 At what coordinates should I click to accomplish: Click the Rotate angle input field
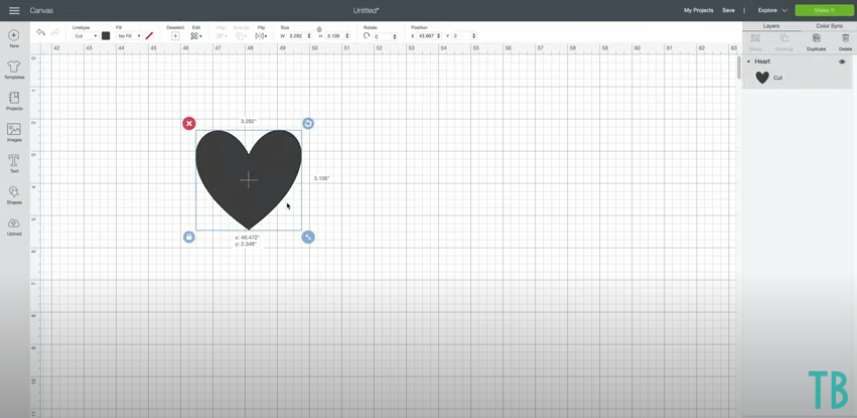382,36
